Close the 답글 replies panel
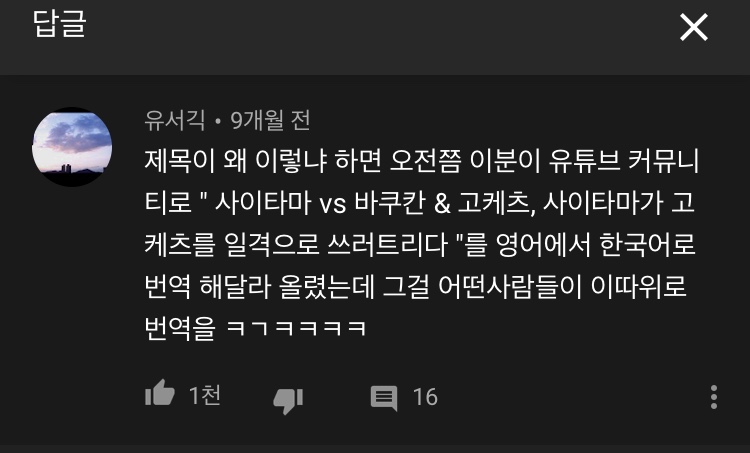The image size is (750, 453). pos(694,27)
